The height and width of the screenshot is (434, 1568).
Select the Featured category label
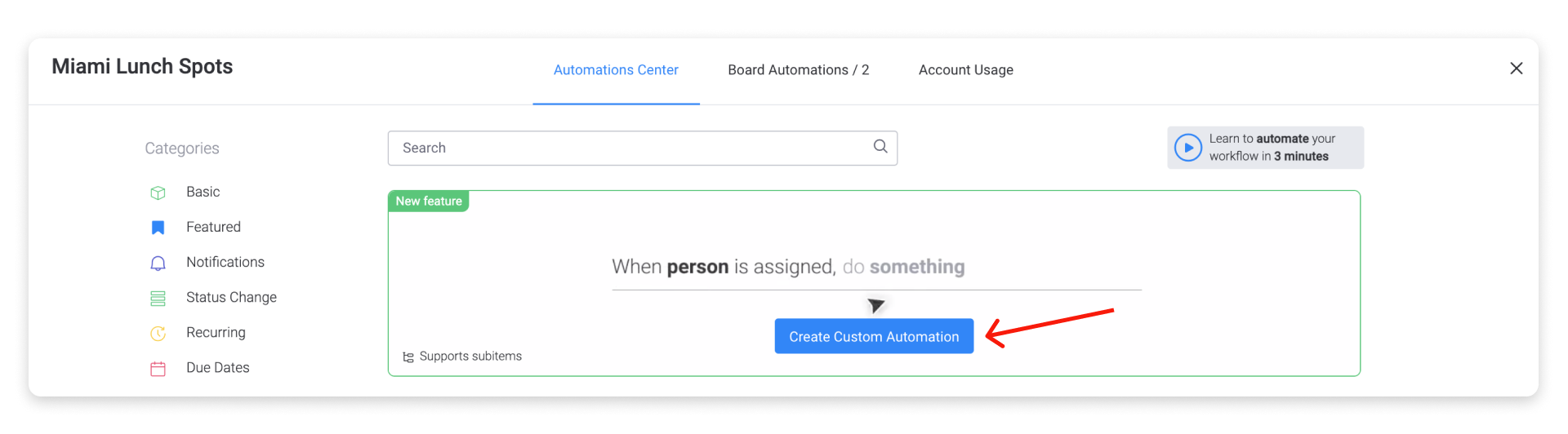pos(213,227)
